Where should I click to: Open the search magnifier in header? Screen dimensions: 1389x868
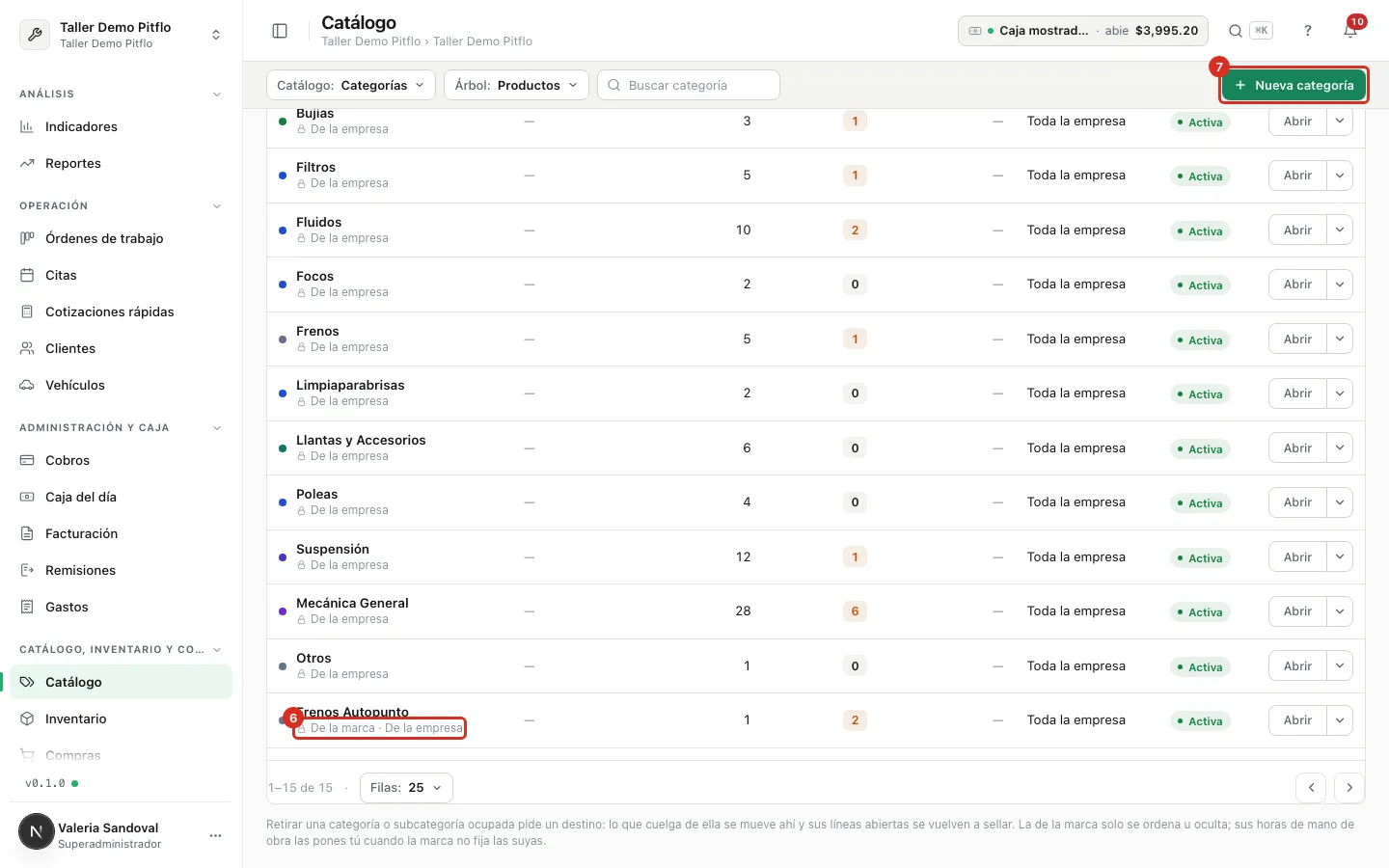click(1236, 31)
